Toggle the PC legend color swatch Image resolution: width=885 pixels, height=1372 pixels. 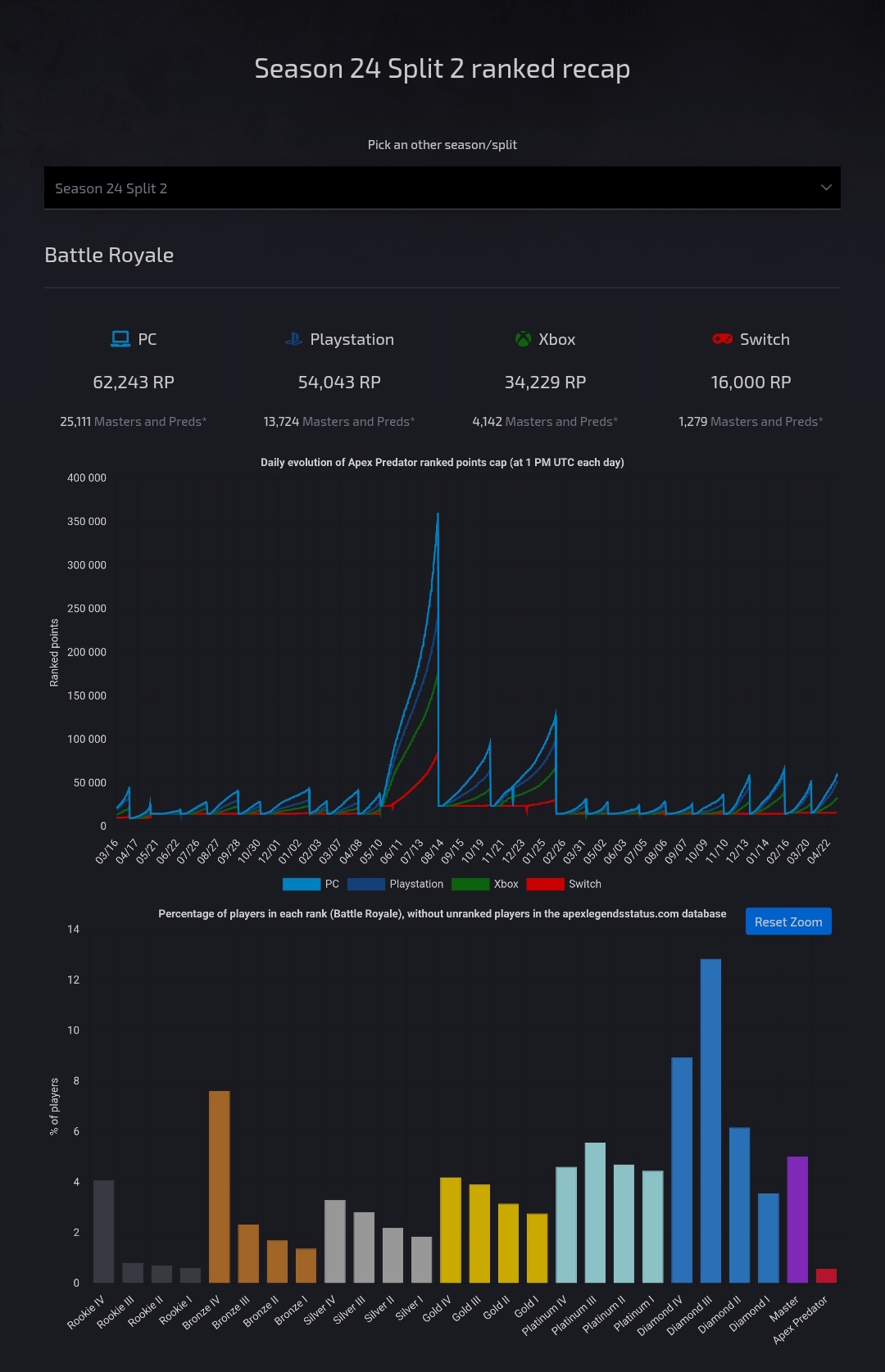[x=302, y=884]
